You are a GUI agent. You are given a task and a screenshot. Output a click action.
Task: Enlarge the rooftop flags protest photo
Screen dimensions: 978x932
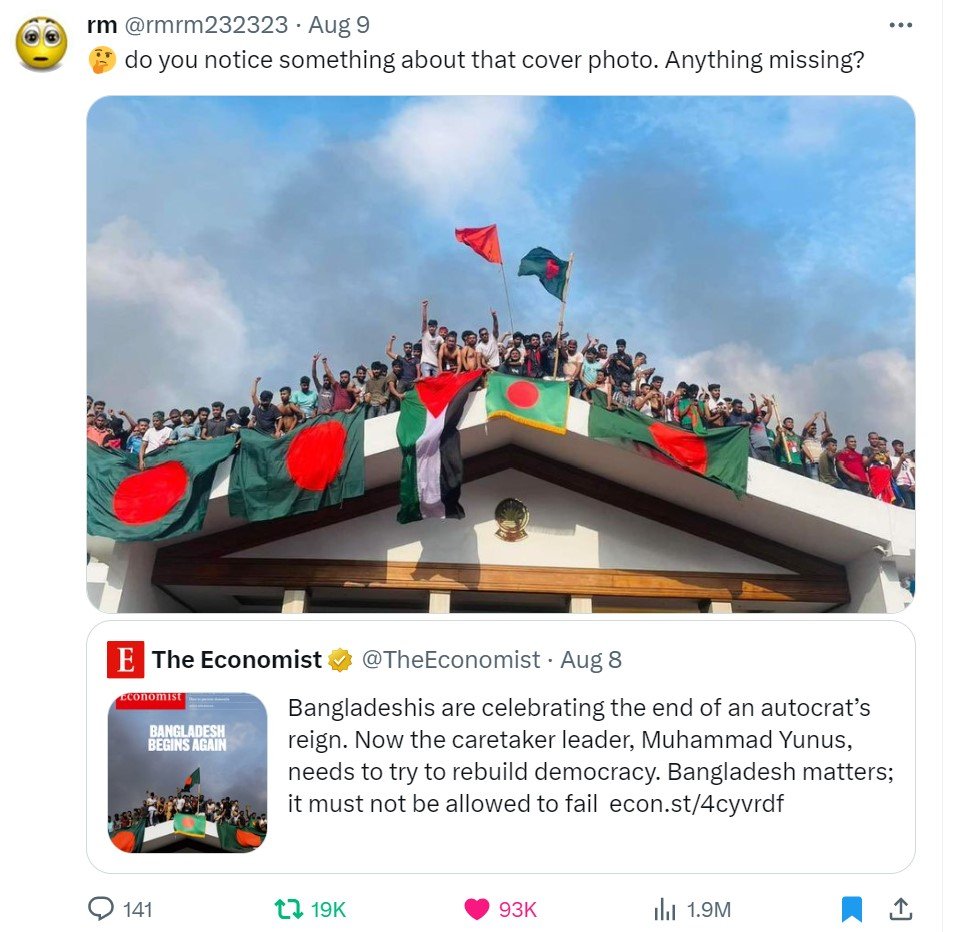point(501,354)
